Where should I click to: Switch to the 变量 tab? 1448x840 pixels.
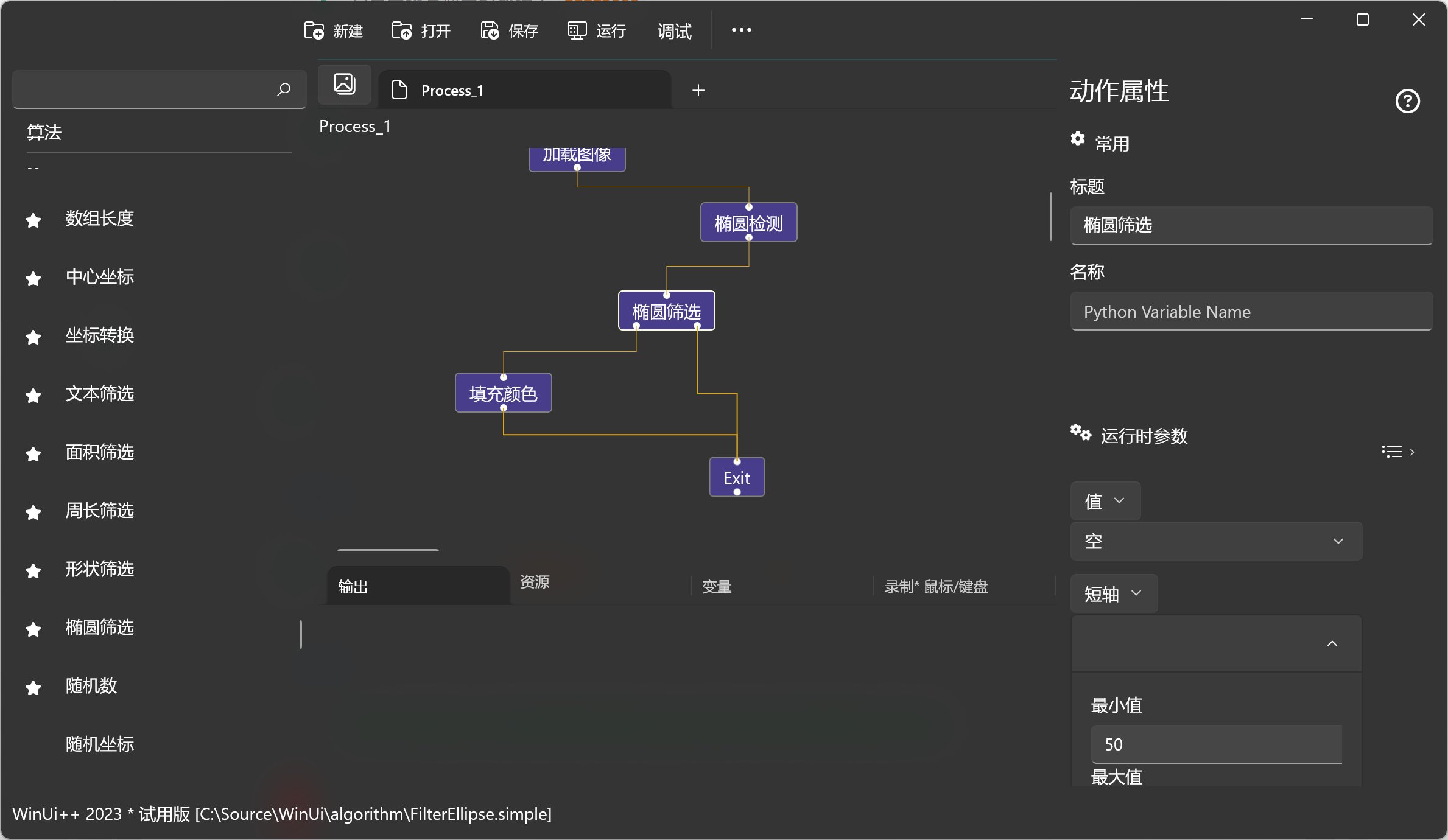click(717, 587)
